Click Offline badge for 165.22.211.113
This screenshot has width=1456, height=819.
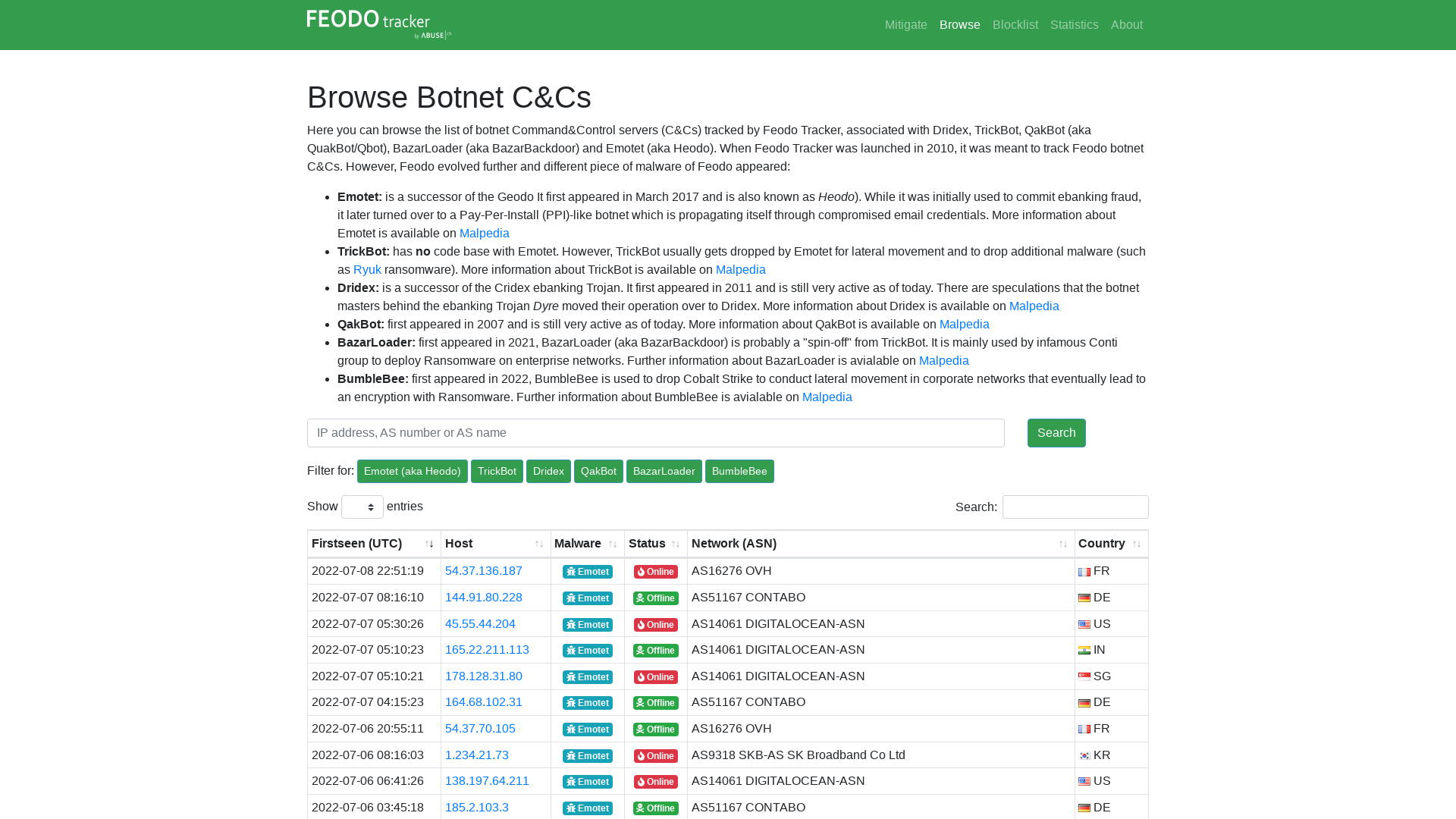click(x=656, y=651)
